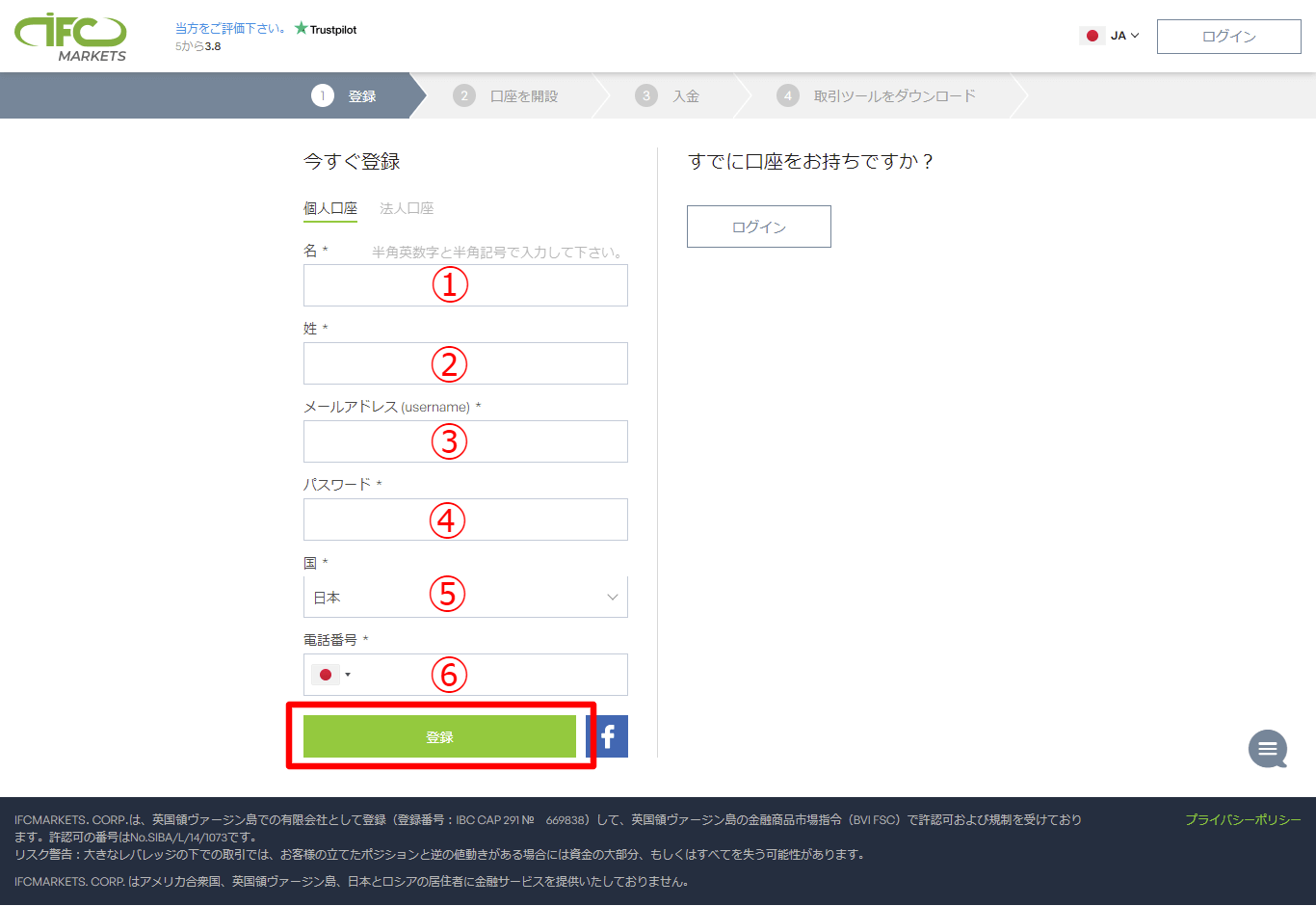Click the step 1 登録 circle

325,95
